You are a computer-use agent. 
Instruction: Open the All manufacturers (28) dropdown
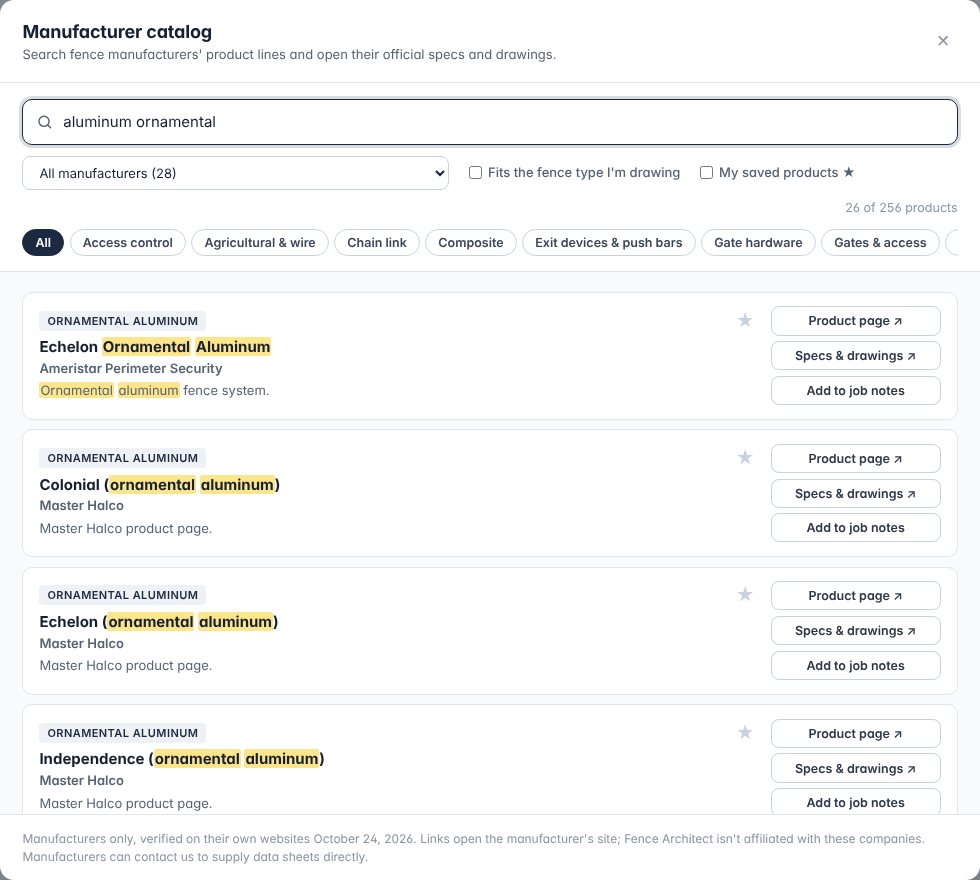(235, 173)
